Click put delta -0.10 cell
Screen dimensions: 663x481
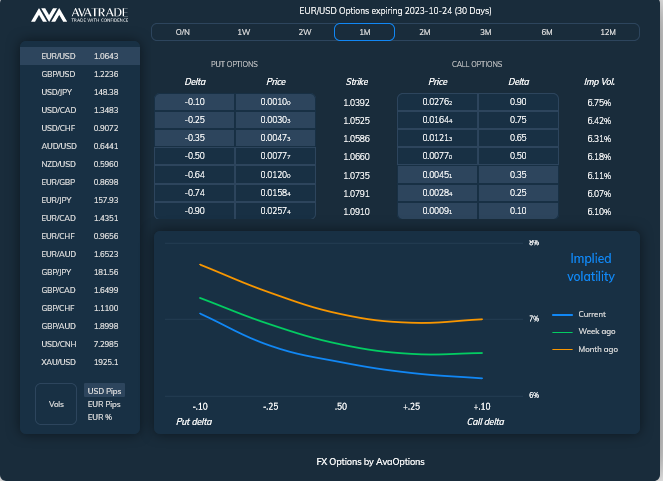[195, 102]
